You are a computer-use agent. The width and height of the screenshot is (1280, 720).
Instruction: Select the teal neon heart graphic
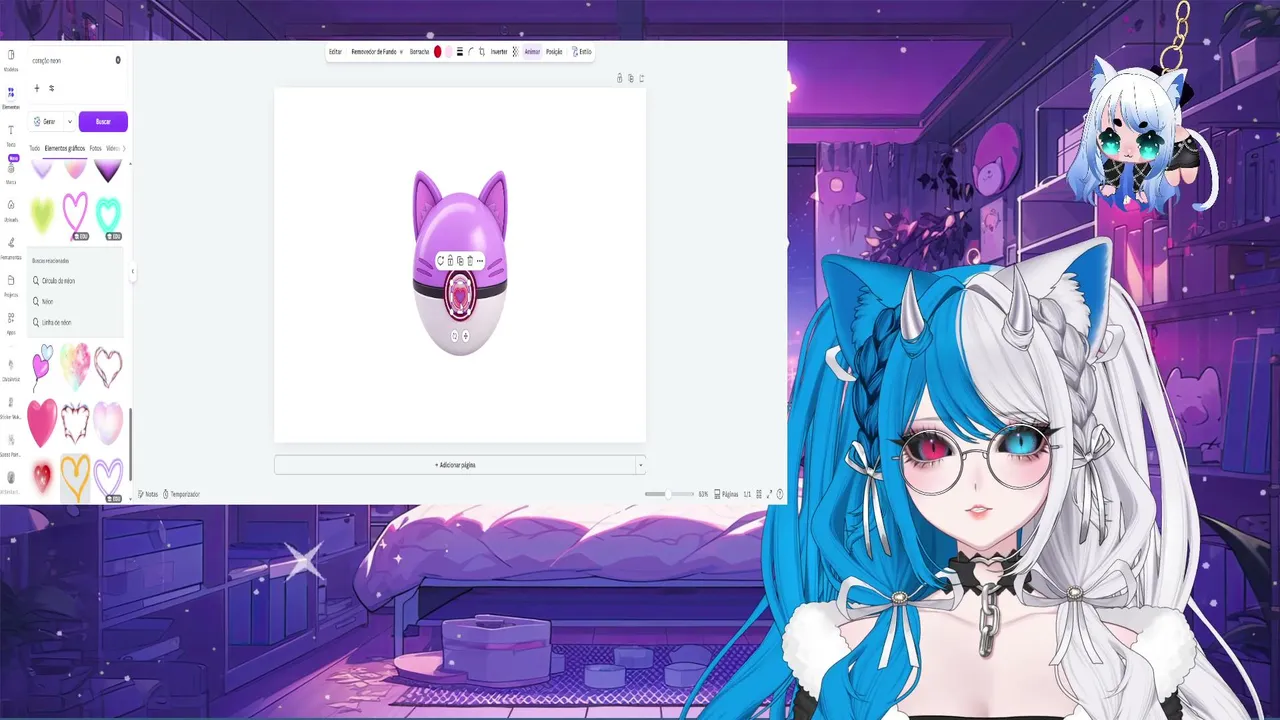[x=108, y=215]
